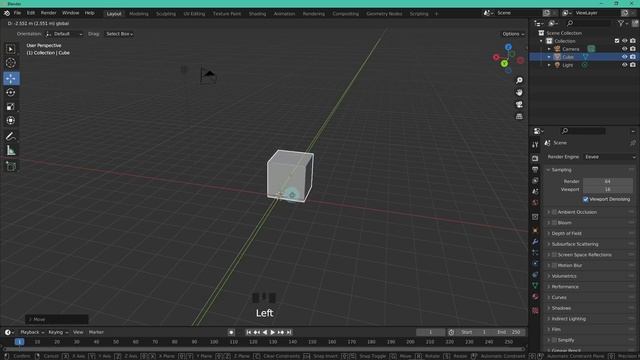The height and width of the screenshot is (360, 640).
Task: Open the Physics properties tab
Action: tap(535, 264)
